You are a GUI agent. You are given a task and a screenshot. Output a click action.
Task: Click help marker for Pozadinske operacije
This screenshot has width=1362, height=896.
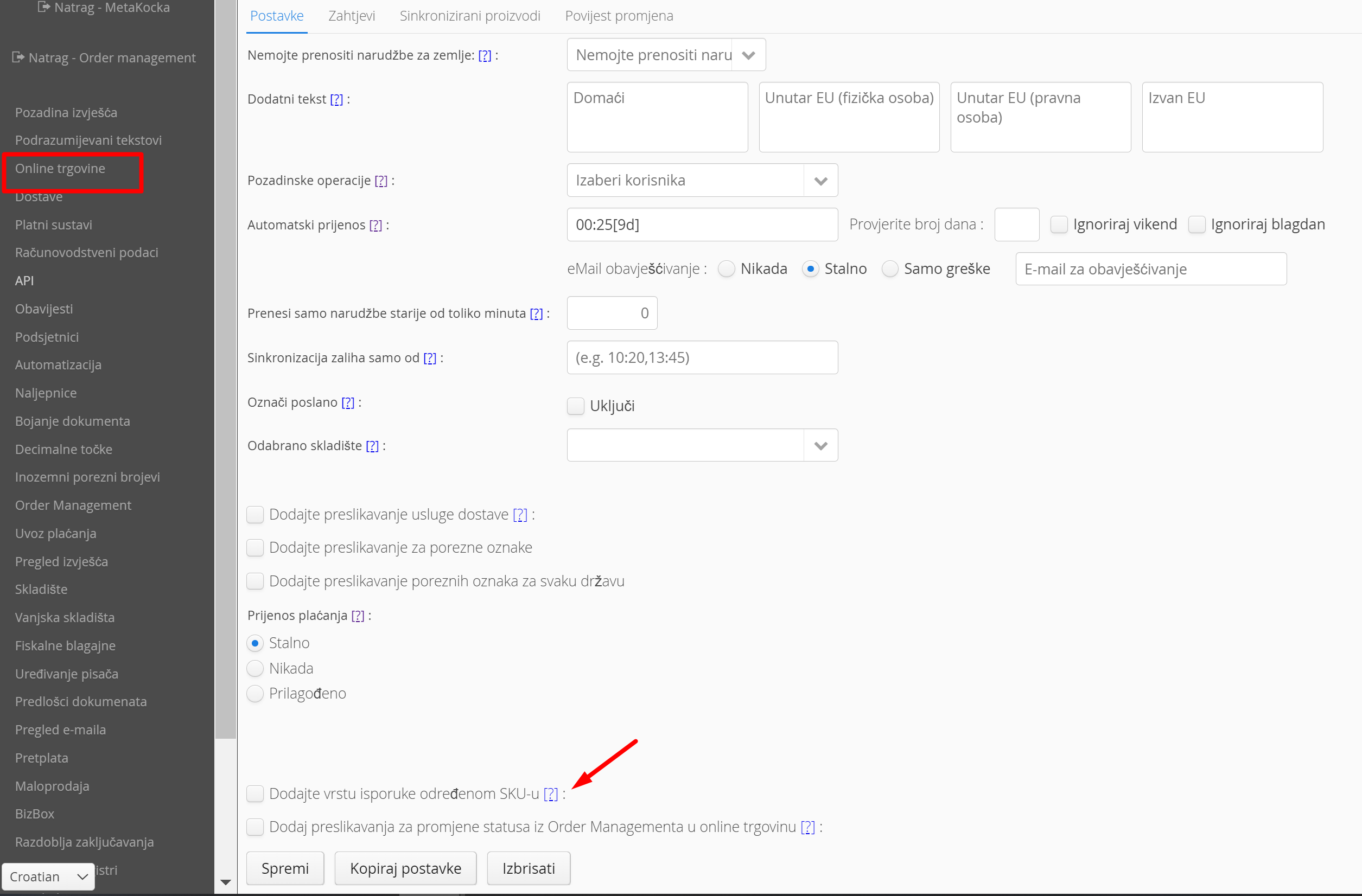pos(381,181)
